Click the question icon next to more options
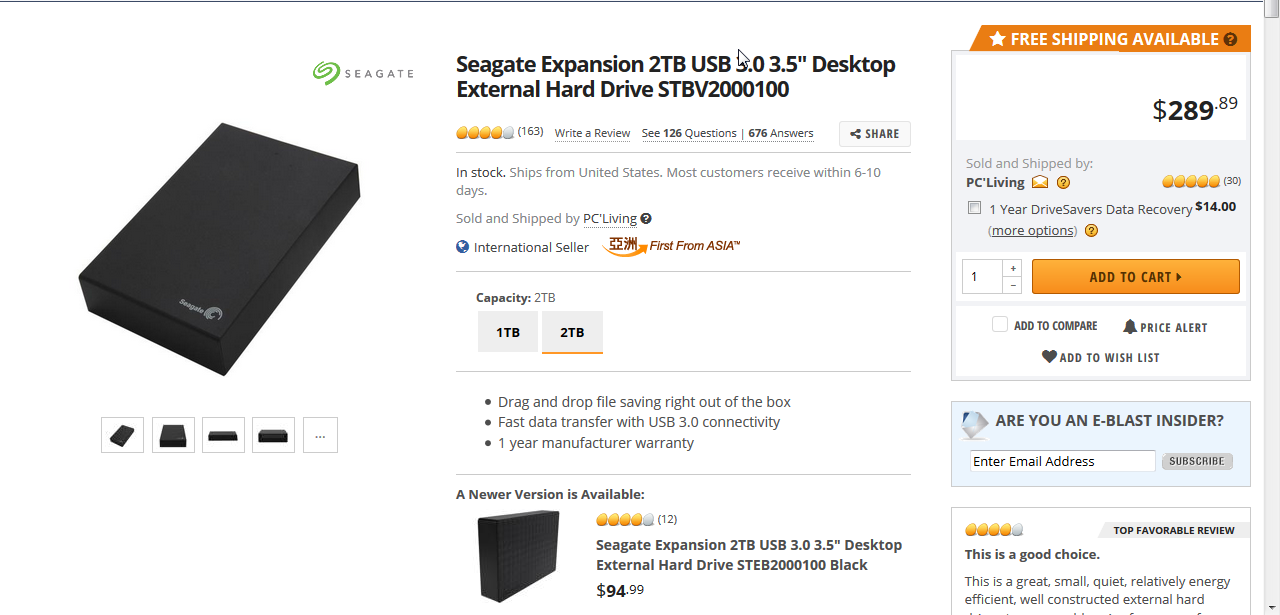The image size is (1280, 615). (1091, 231)
